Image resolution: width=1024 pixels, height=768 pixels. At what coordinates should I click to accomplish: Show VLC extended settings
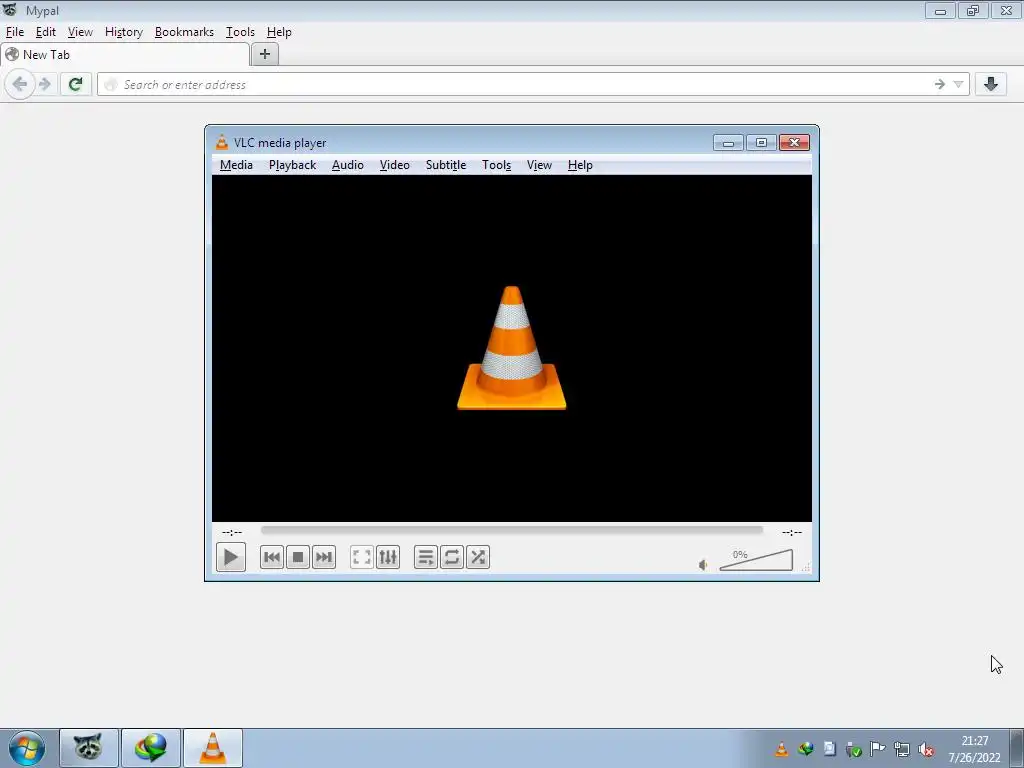388,557
